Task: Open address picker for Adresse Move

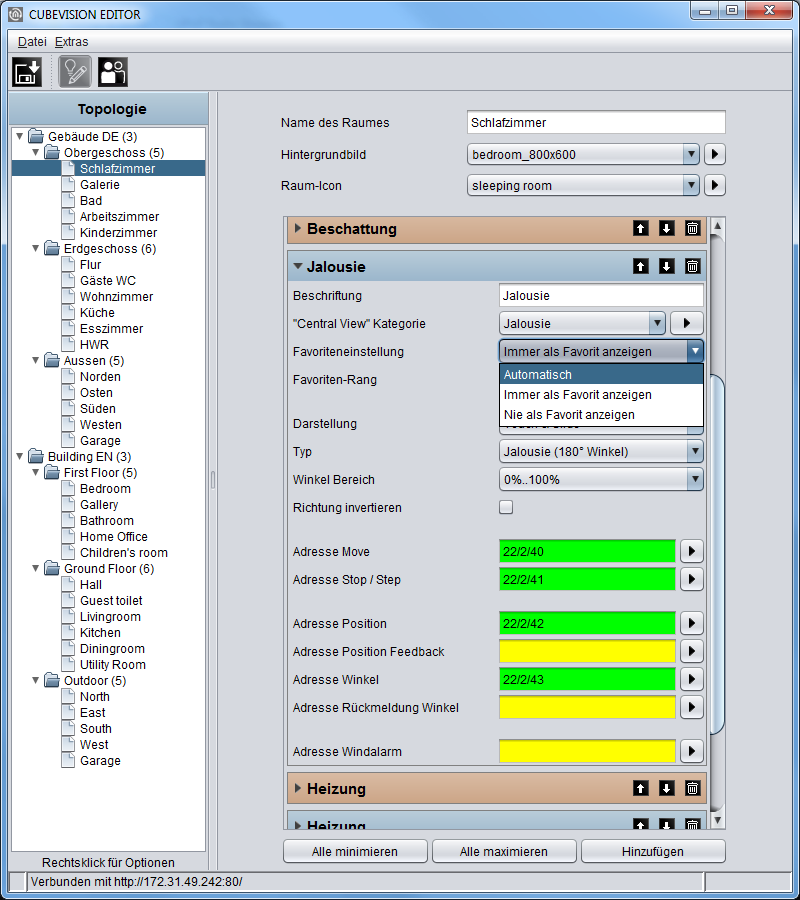Action: tap(692, 551)
